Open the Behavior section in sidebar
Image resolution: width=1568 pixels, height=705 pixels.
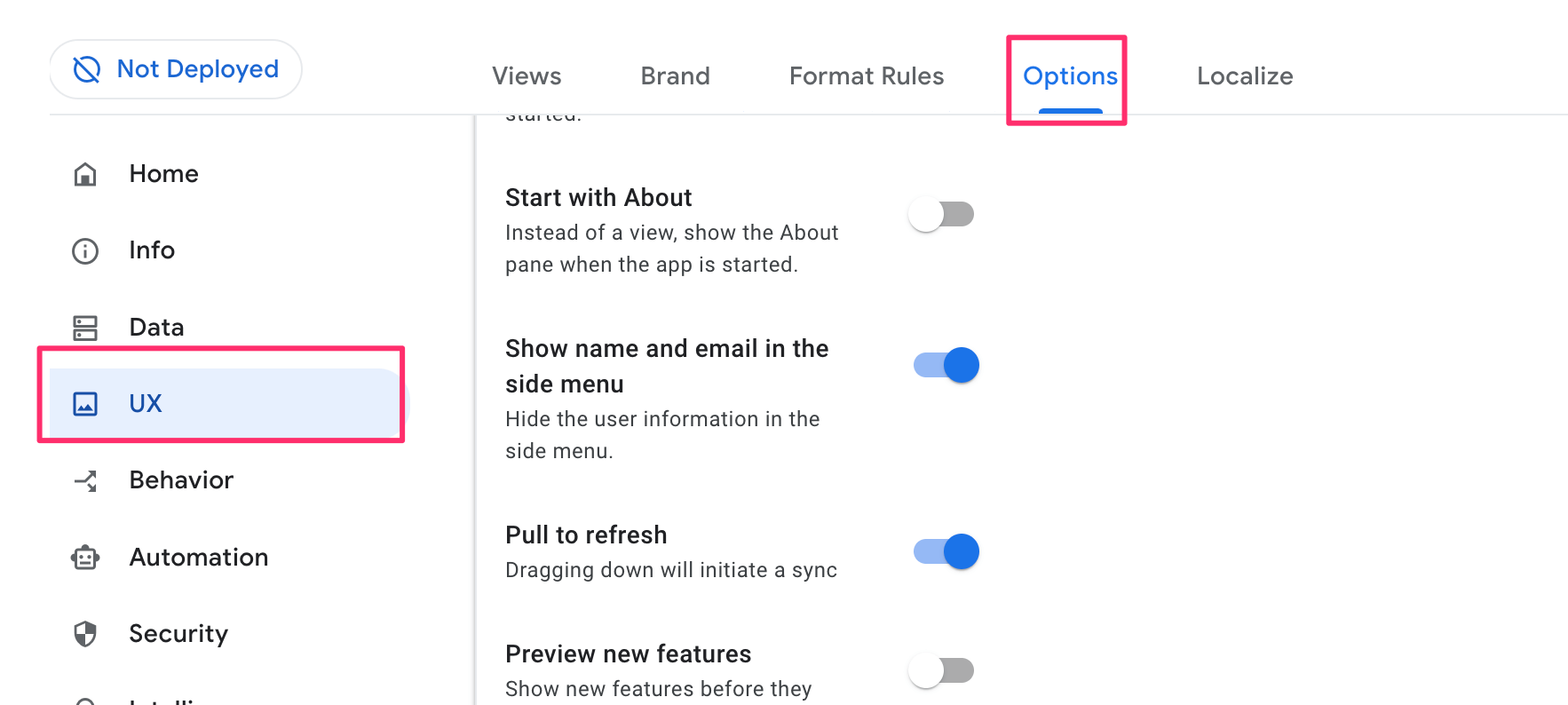pos(181,480)
